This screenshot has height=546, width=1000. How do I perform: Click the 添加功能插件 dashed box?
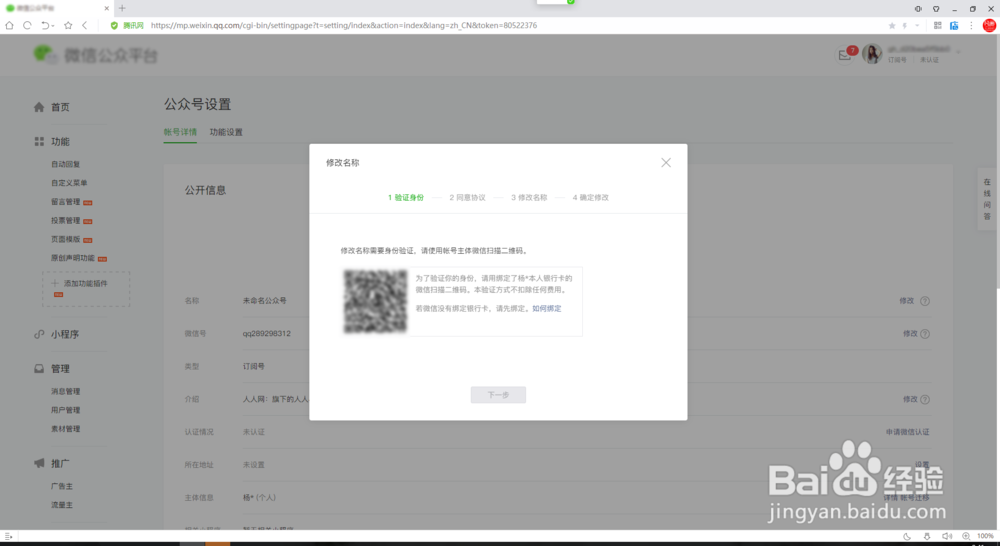86,289
